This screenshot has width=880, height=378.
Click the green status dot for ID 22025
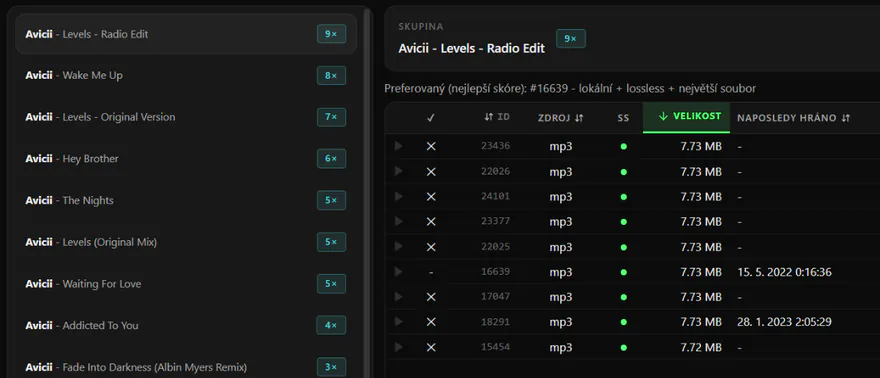(623, 247)
